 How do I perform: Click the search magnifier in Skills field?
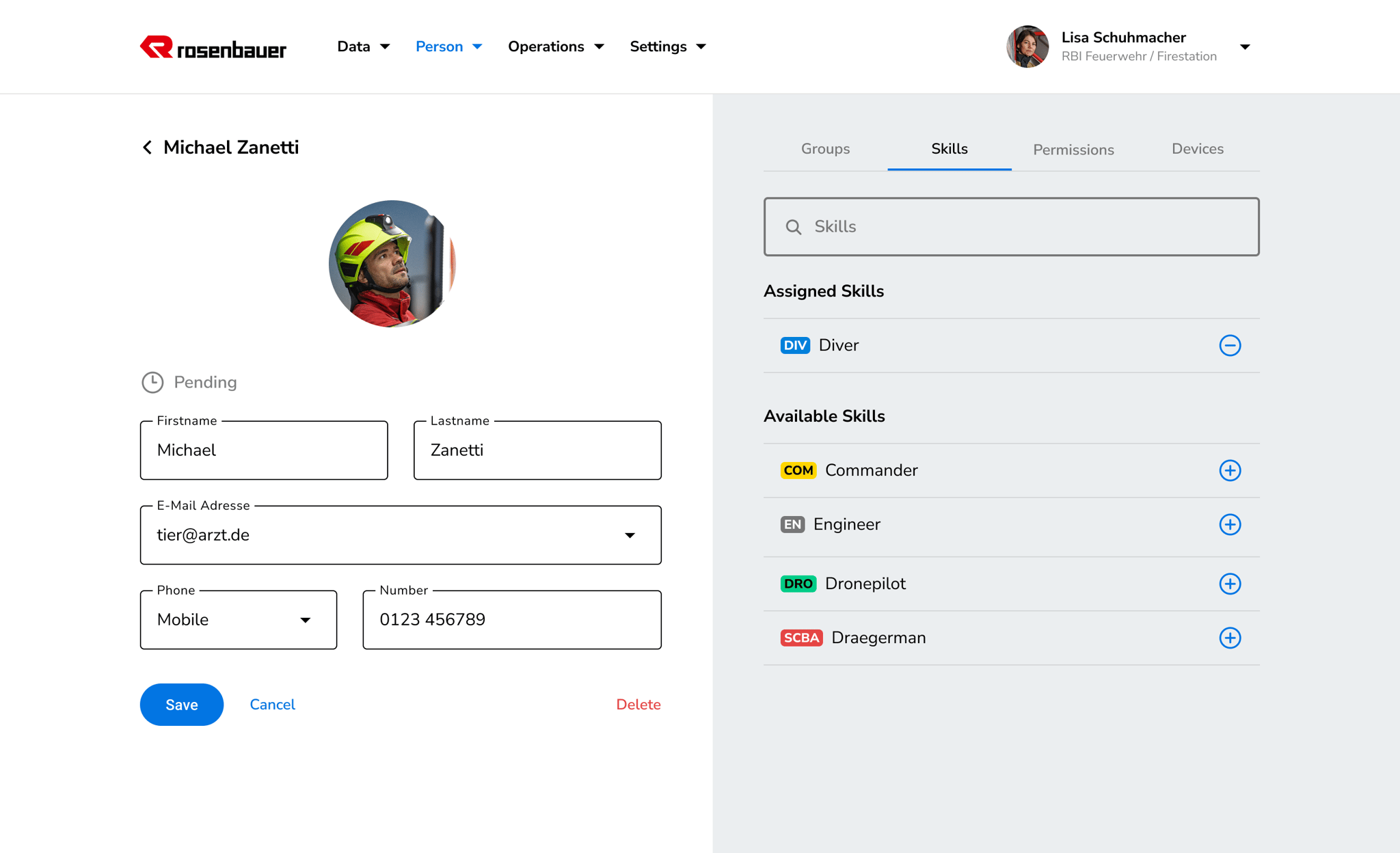click(793, 227)
